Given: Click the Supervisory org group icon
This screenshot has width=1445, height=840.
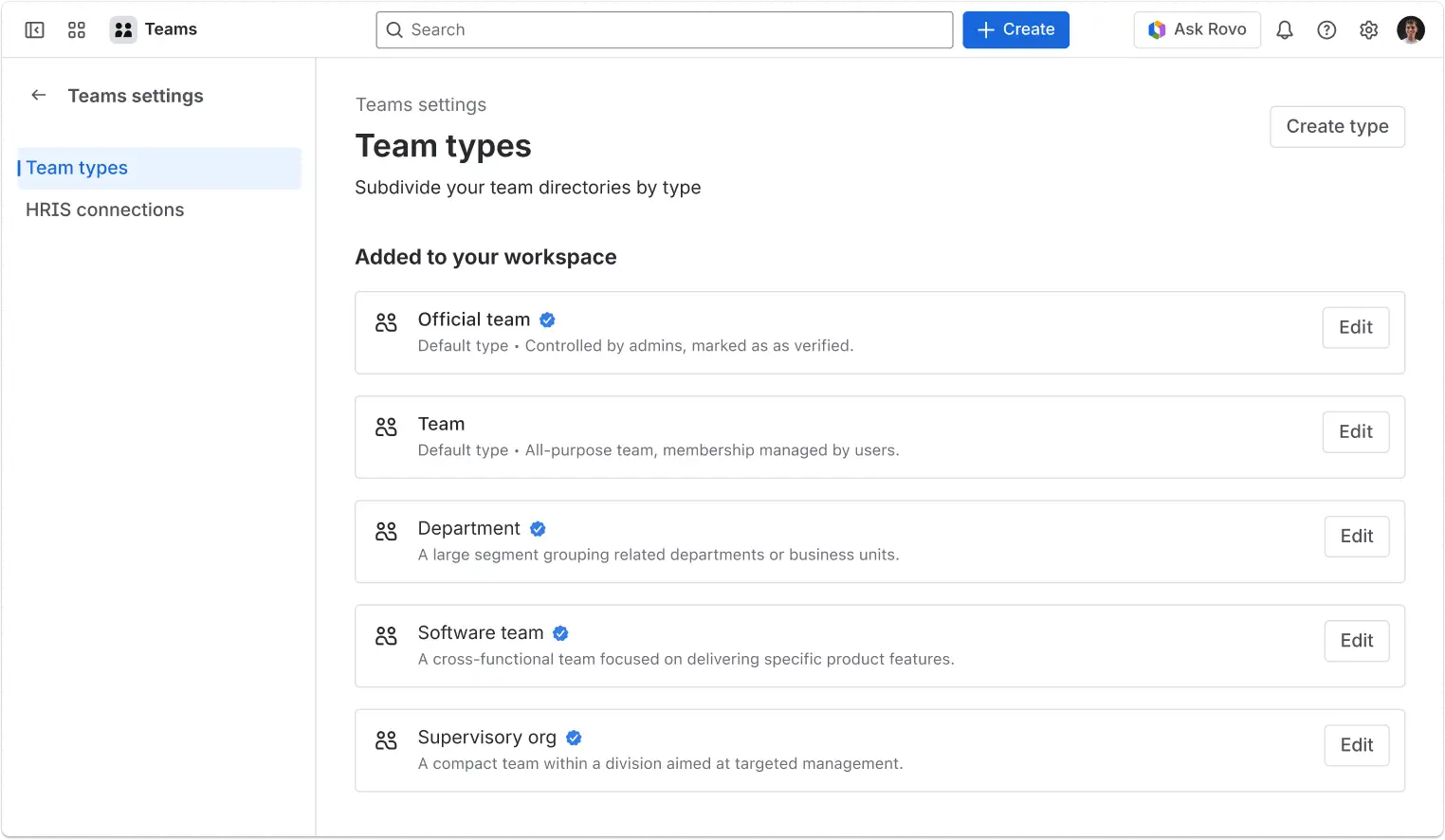Looking at the screenshot, I should (x=386, y=740).
